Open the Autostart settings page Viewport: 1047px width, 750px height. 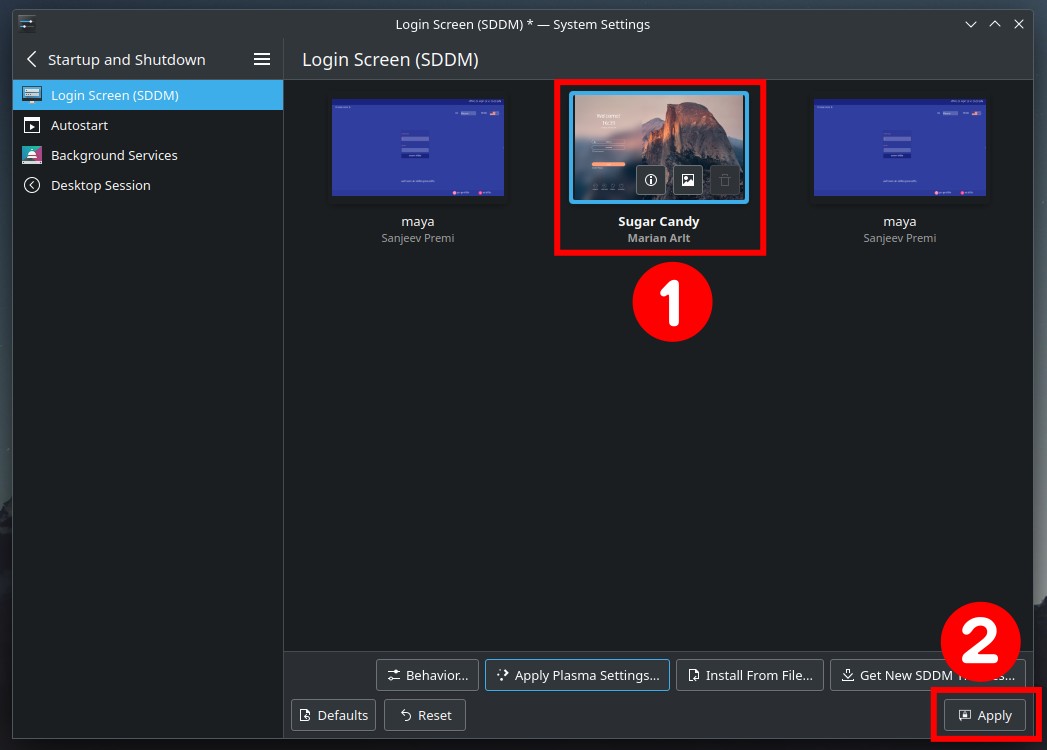click(148, 125)
